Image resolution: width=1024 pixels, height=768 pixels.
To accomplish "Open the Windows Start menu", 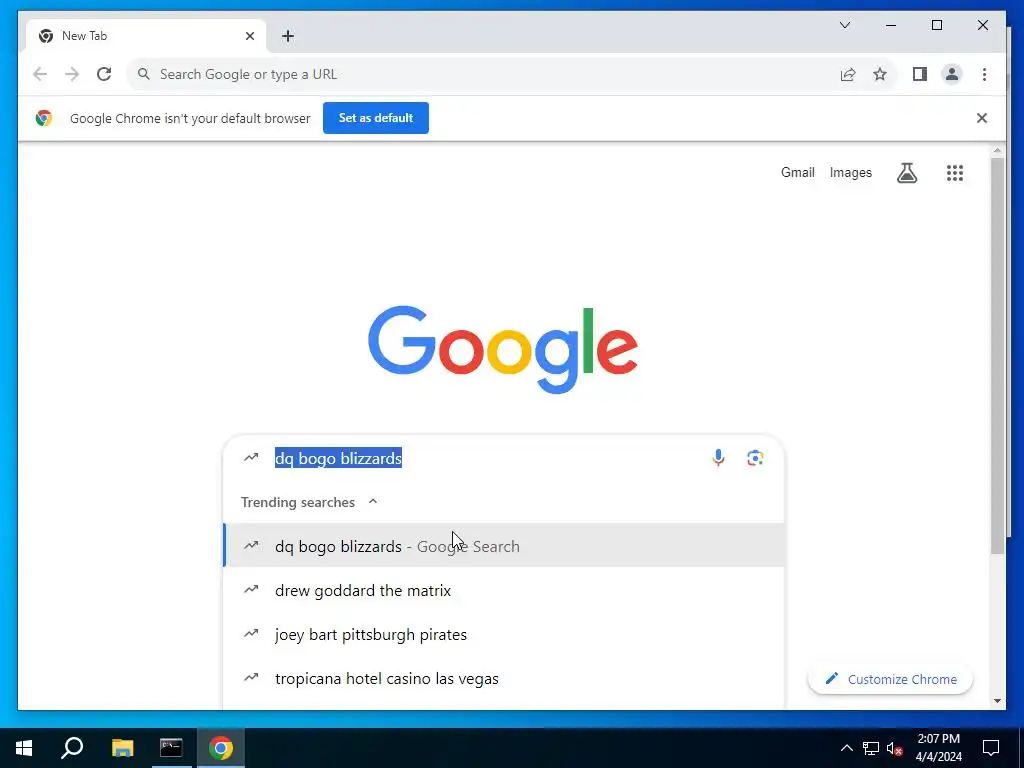I will 24,748.
